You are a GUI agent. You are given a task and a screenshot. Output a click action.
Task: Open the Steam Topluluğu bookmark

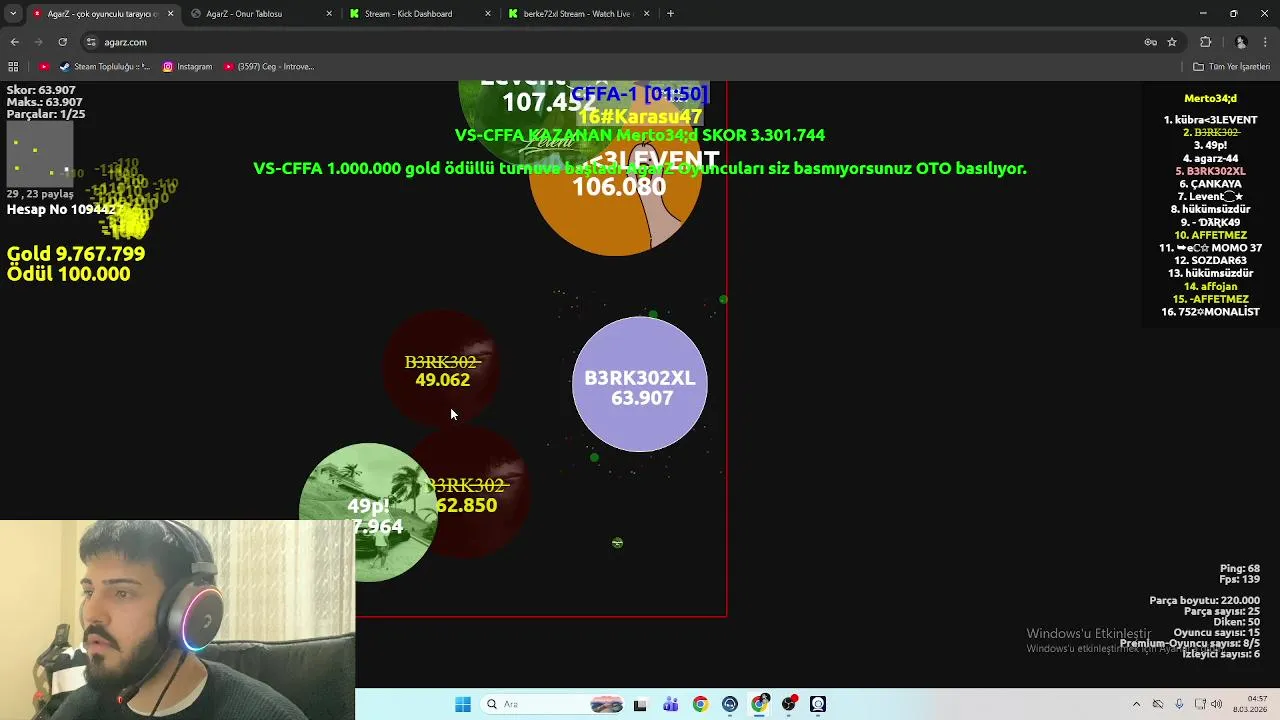[104, 67]
